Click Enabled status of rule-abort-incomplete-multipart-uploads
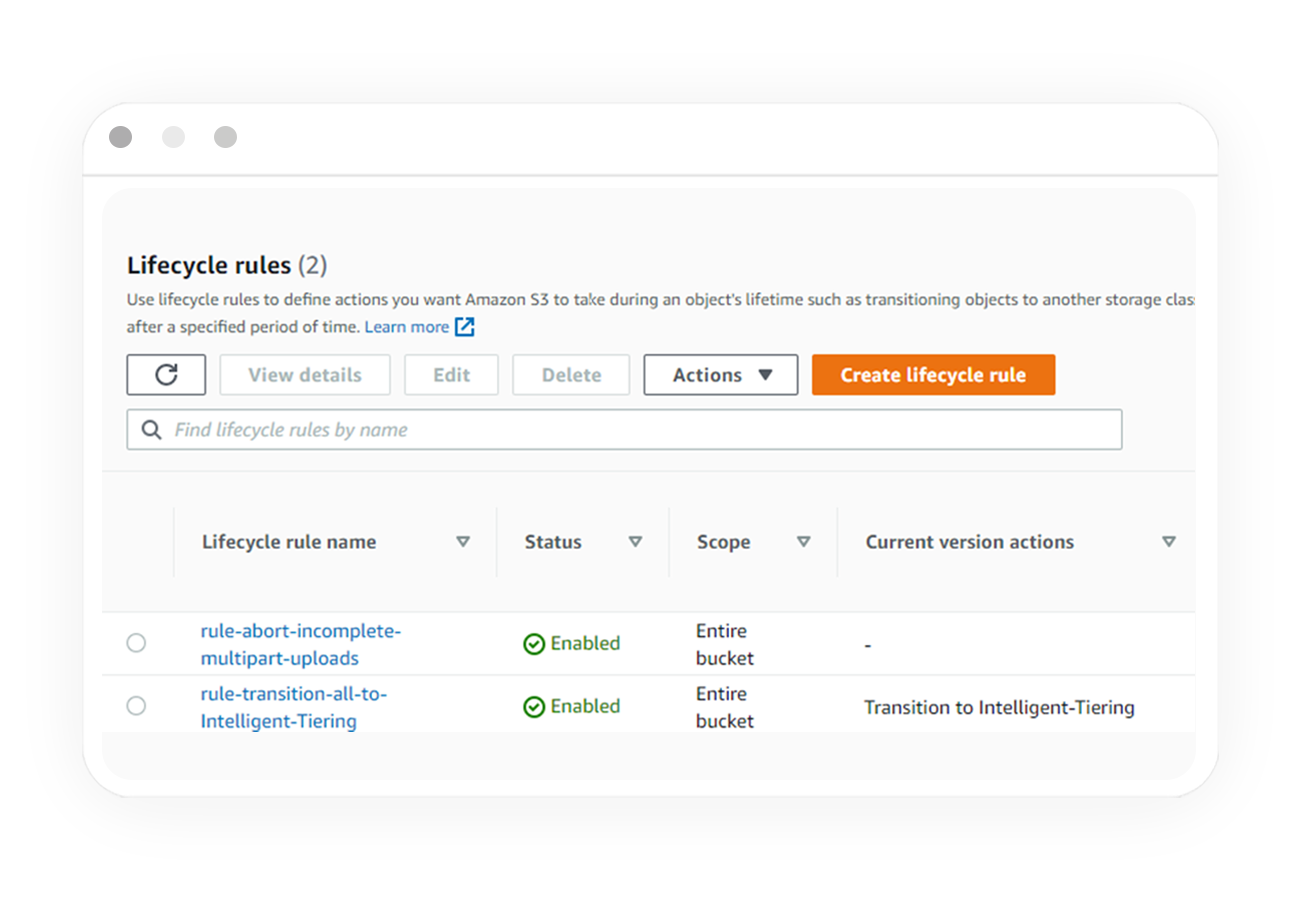This screenshot has height=900, width=1300. click(x=585, y=643)
